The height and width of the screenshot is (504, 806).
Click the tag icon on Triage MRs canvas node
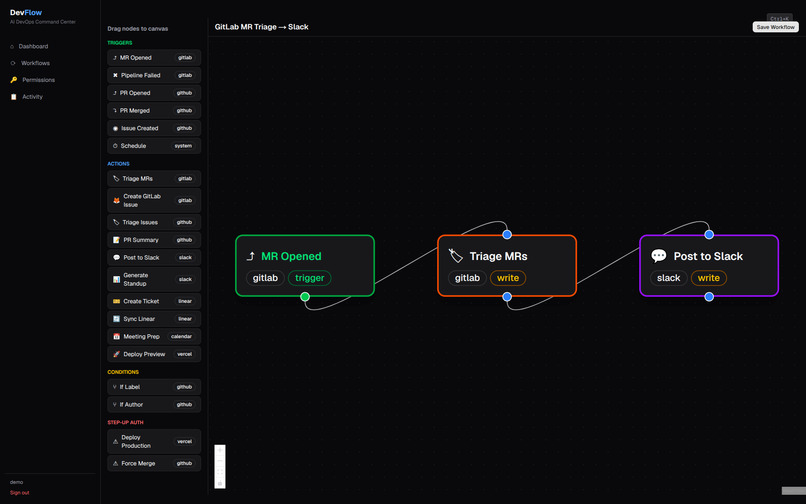click(455, 256)
